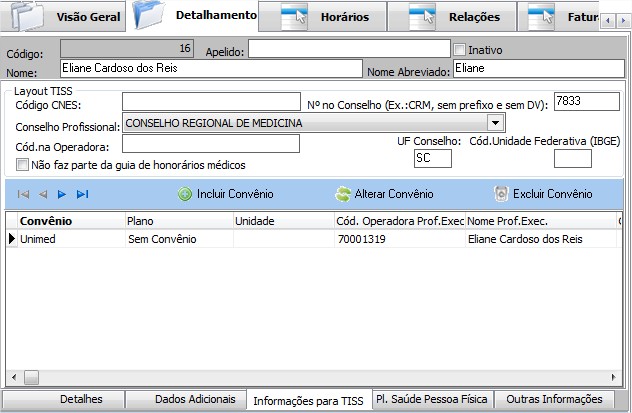Image resolution: width=632 pixels, height=413 pixels.
Task: Click the Excluir Convênio icon
Action: (x=501, y=194)
